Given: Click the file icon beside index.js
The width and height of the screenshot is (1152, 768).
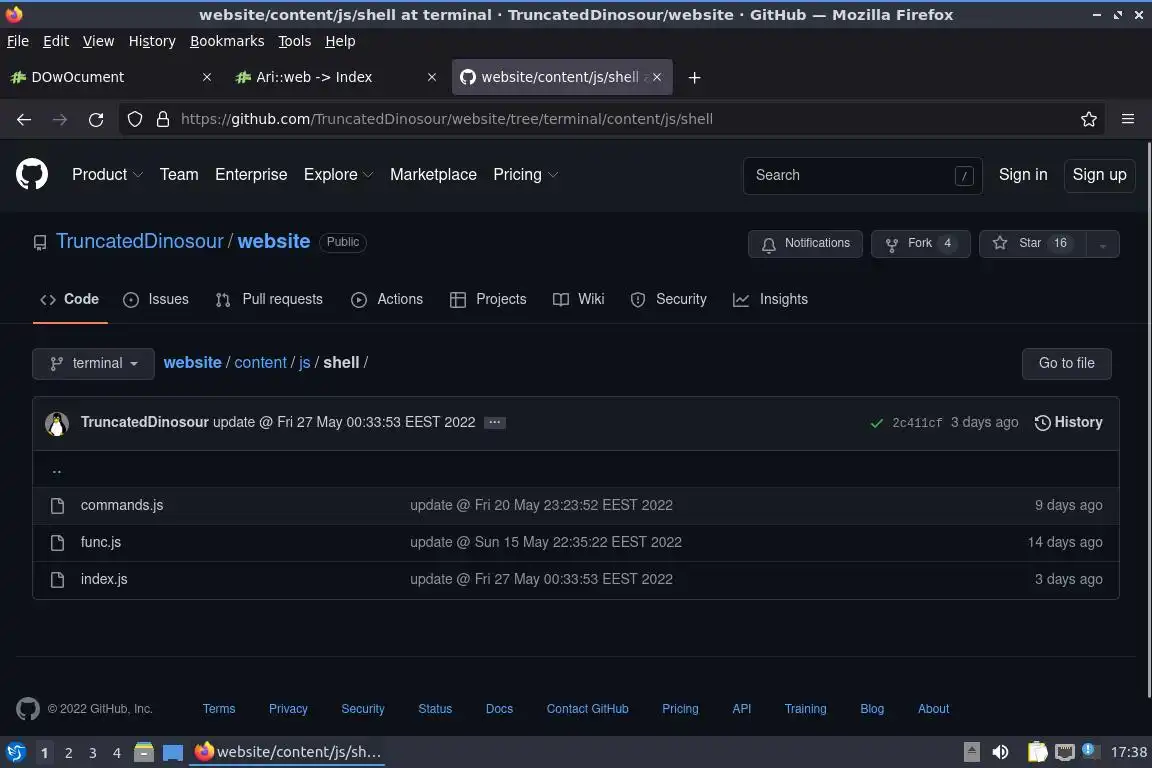Looking at the screenshot, I should point(57,580).
